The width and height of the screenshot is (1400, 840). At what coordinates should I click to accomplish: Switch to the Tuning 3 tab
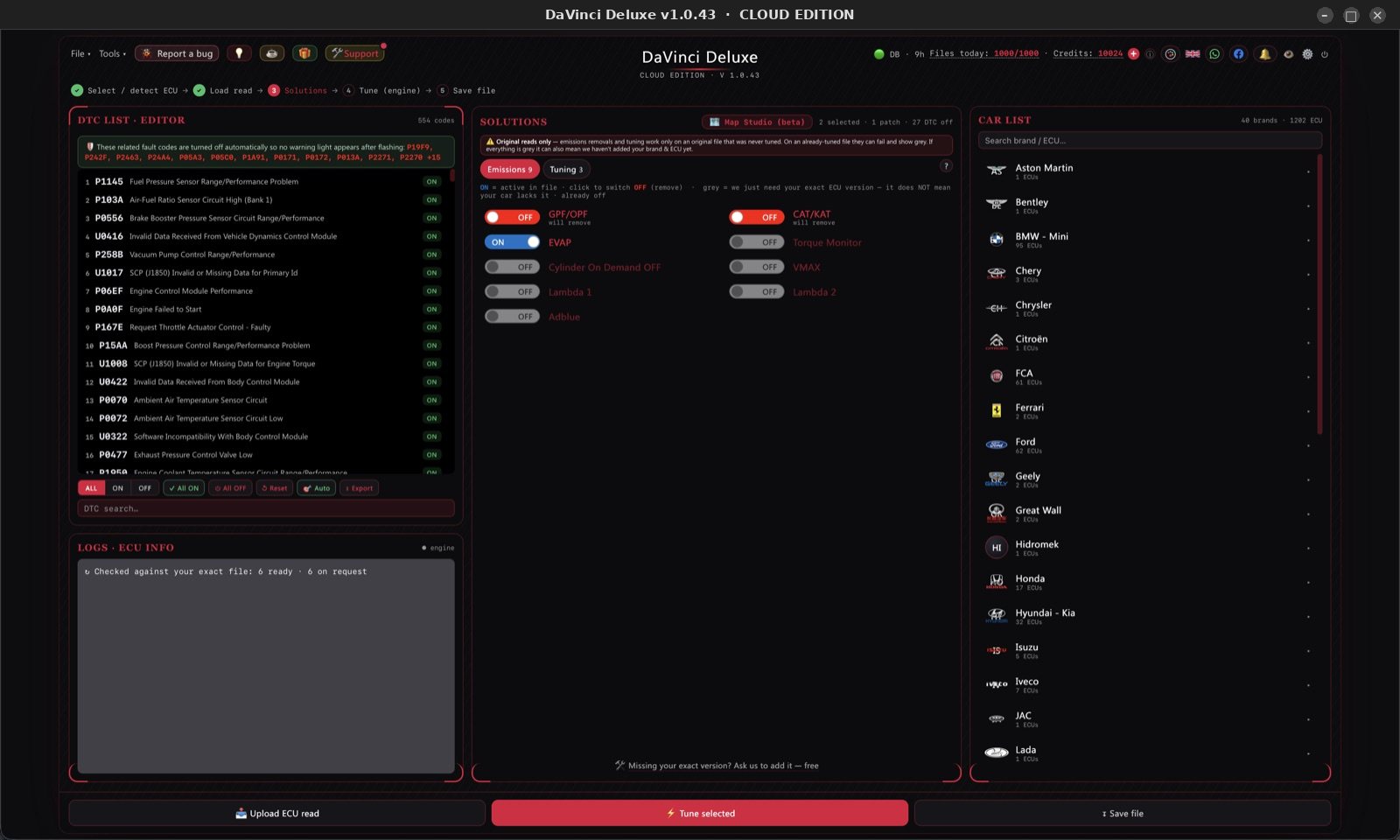coord(566,169)
